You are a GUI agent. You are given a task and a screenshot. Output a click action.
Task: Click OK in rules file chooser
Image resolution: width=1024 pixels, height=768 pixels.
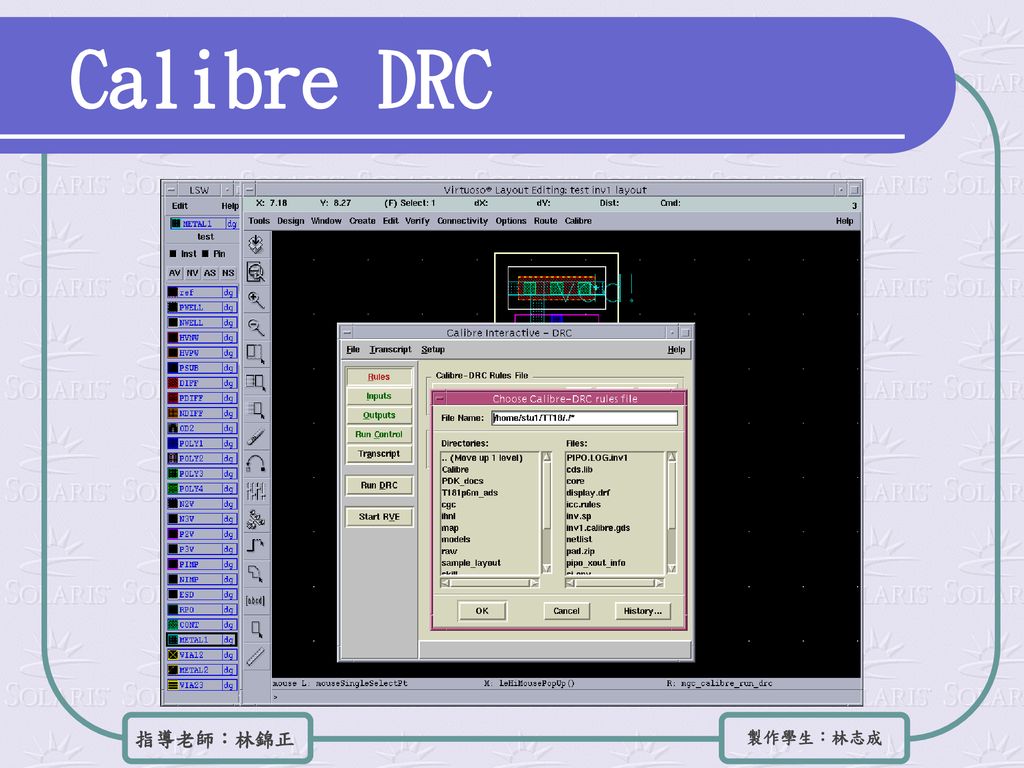click(x=482, y=611)
